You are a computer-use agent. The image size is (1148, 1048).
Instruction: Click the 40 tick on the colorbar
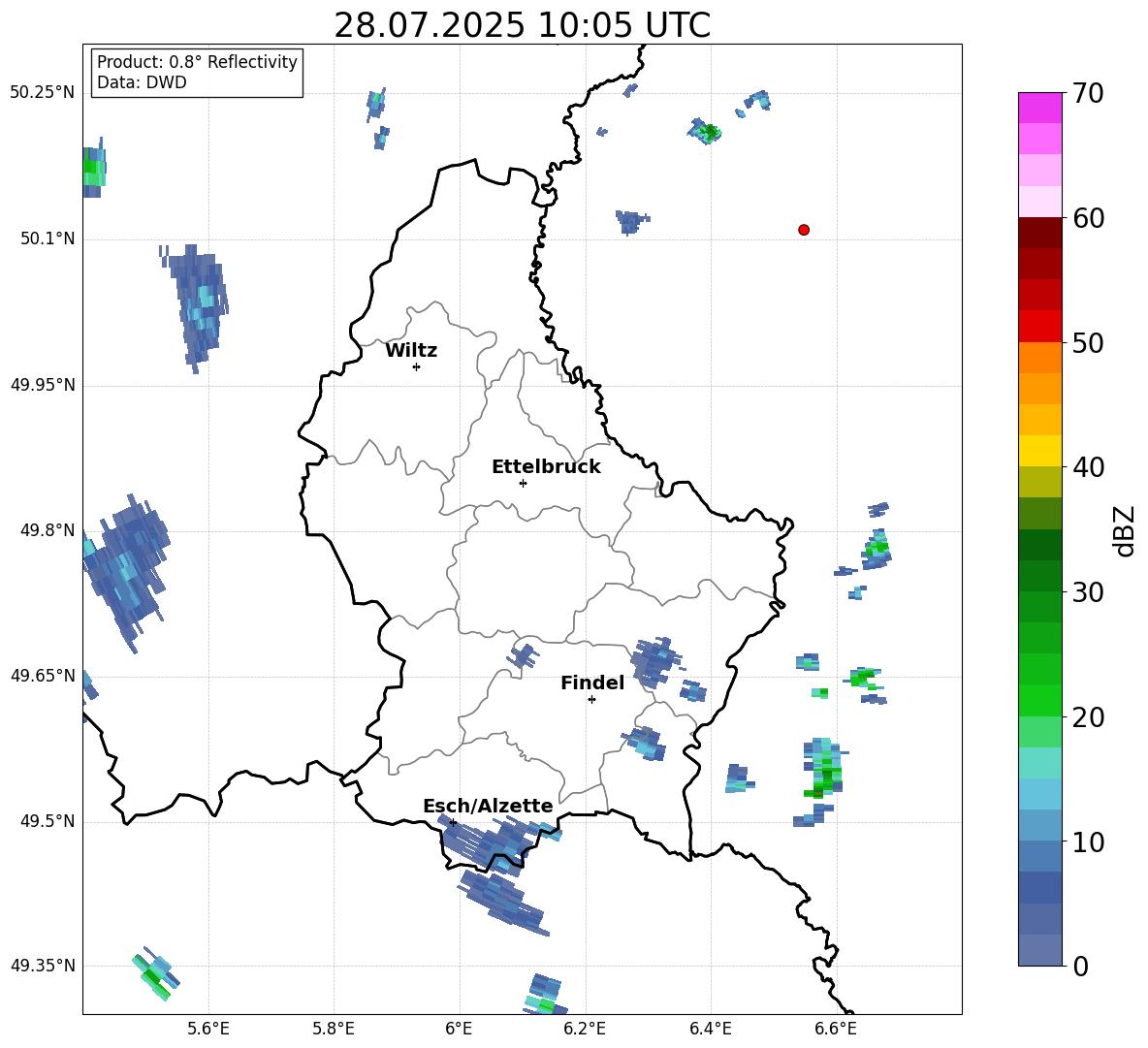1087,467
